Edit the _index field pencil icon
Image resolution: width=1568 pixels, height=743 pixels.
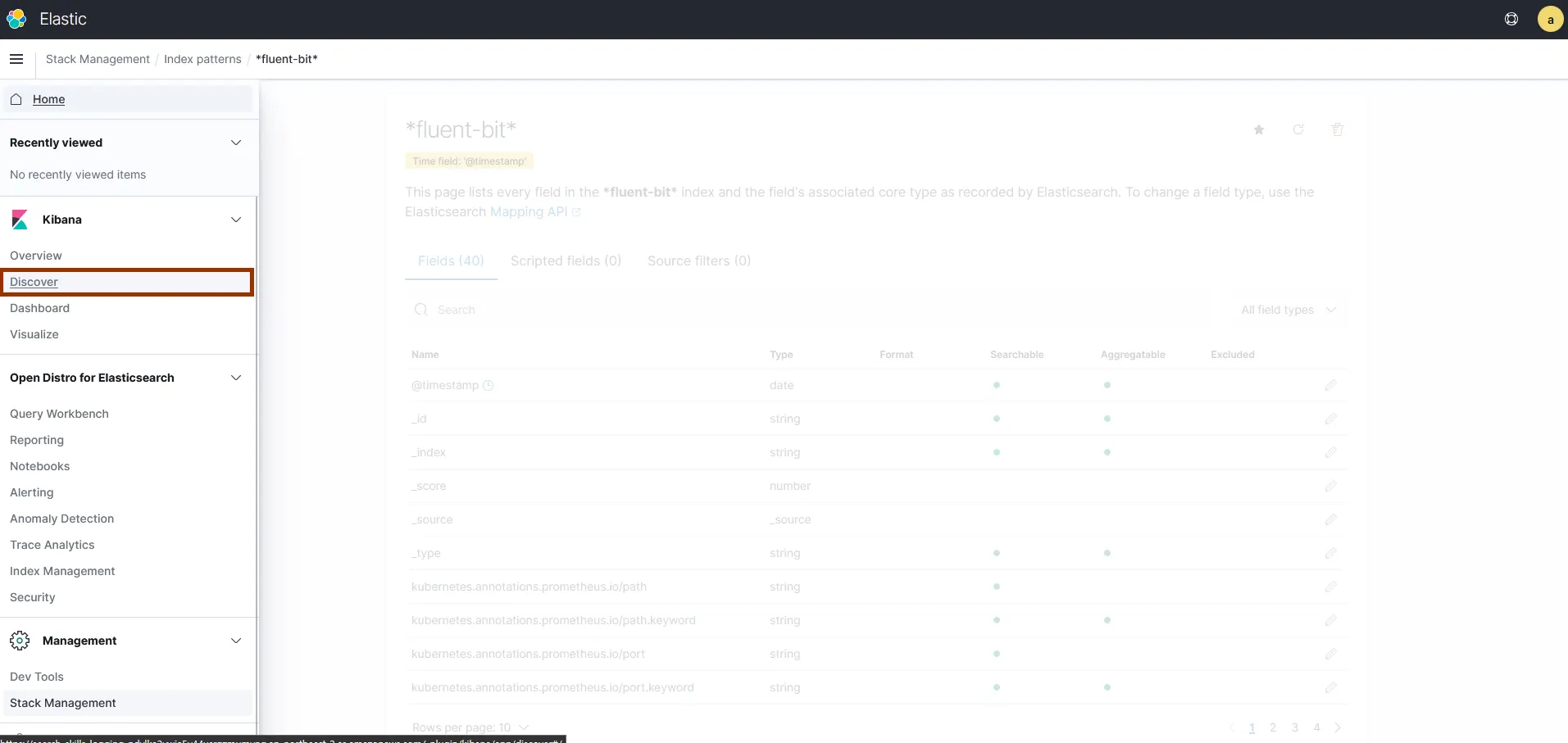(1330, 452)
